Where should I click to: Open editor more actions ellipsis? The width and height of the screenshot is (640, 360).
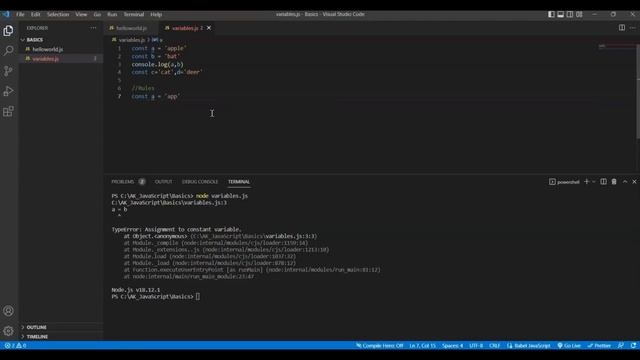tap(633, 28)
